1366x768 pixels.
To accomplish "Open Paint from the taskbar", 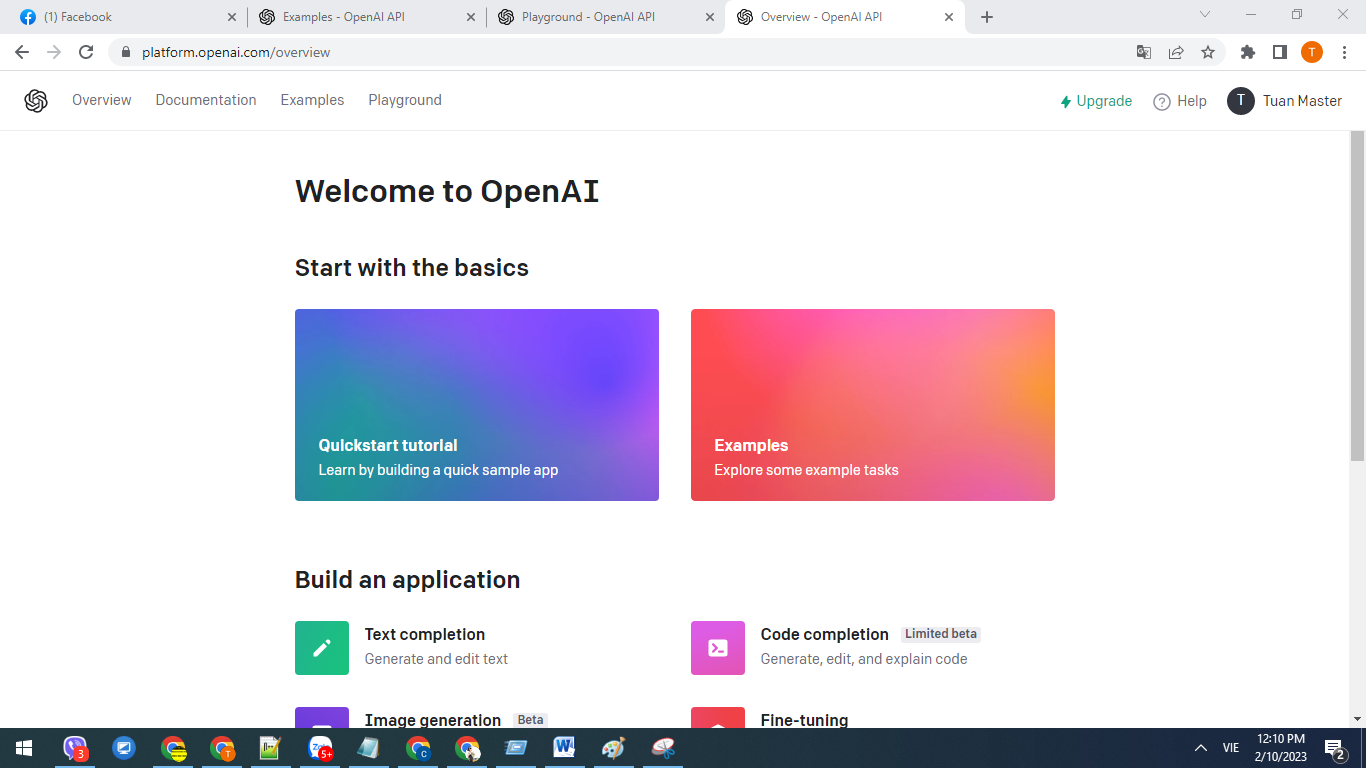I will pos(613,748).
